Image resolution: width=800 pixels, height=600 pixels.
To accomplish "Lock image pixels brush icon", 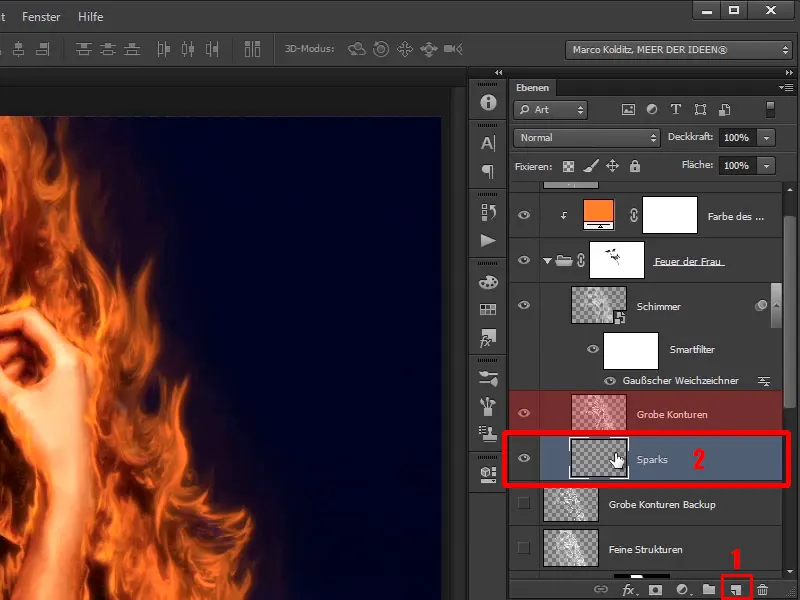I will click(x=591, y=166).
